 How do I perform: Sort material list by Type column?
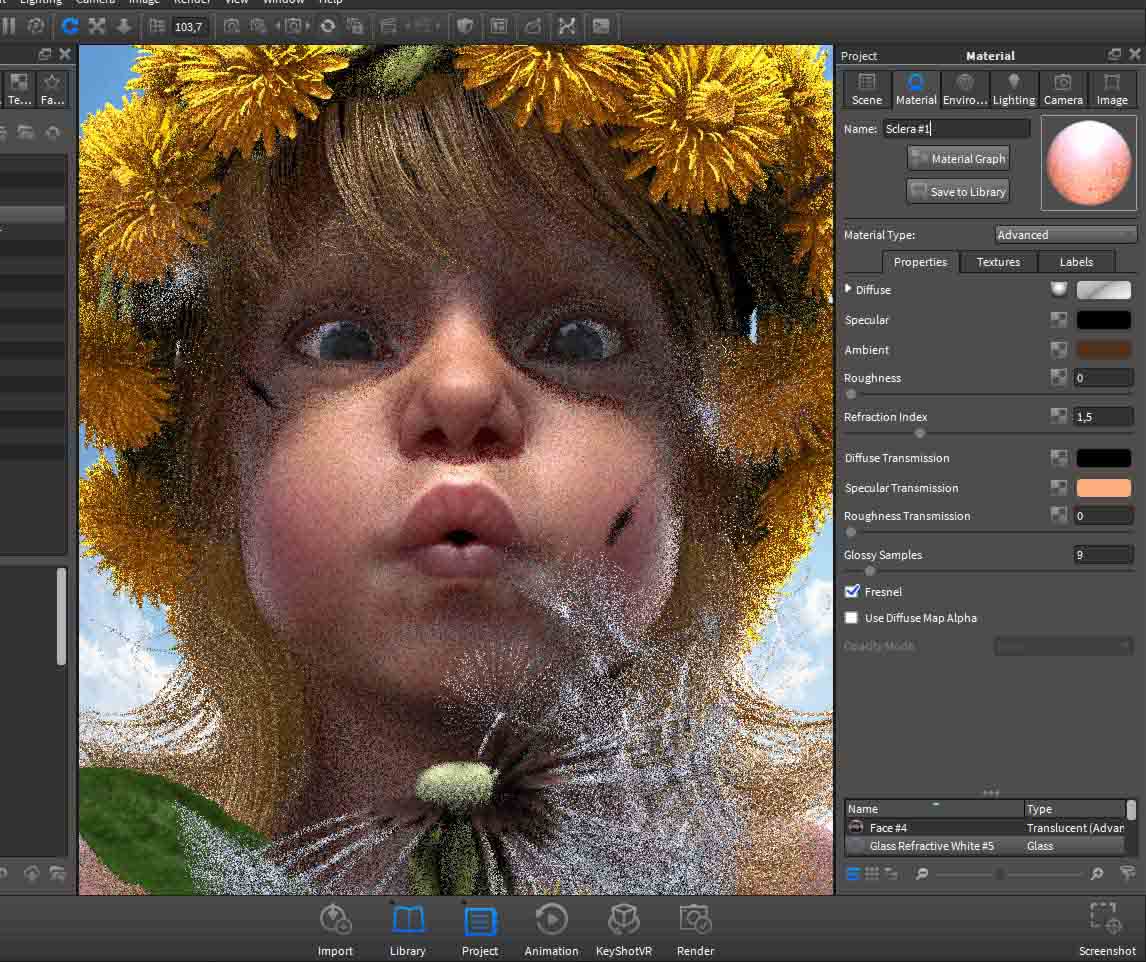(x=1074, y=808)
